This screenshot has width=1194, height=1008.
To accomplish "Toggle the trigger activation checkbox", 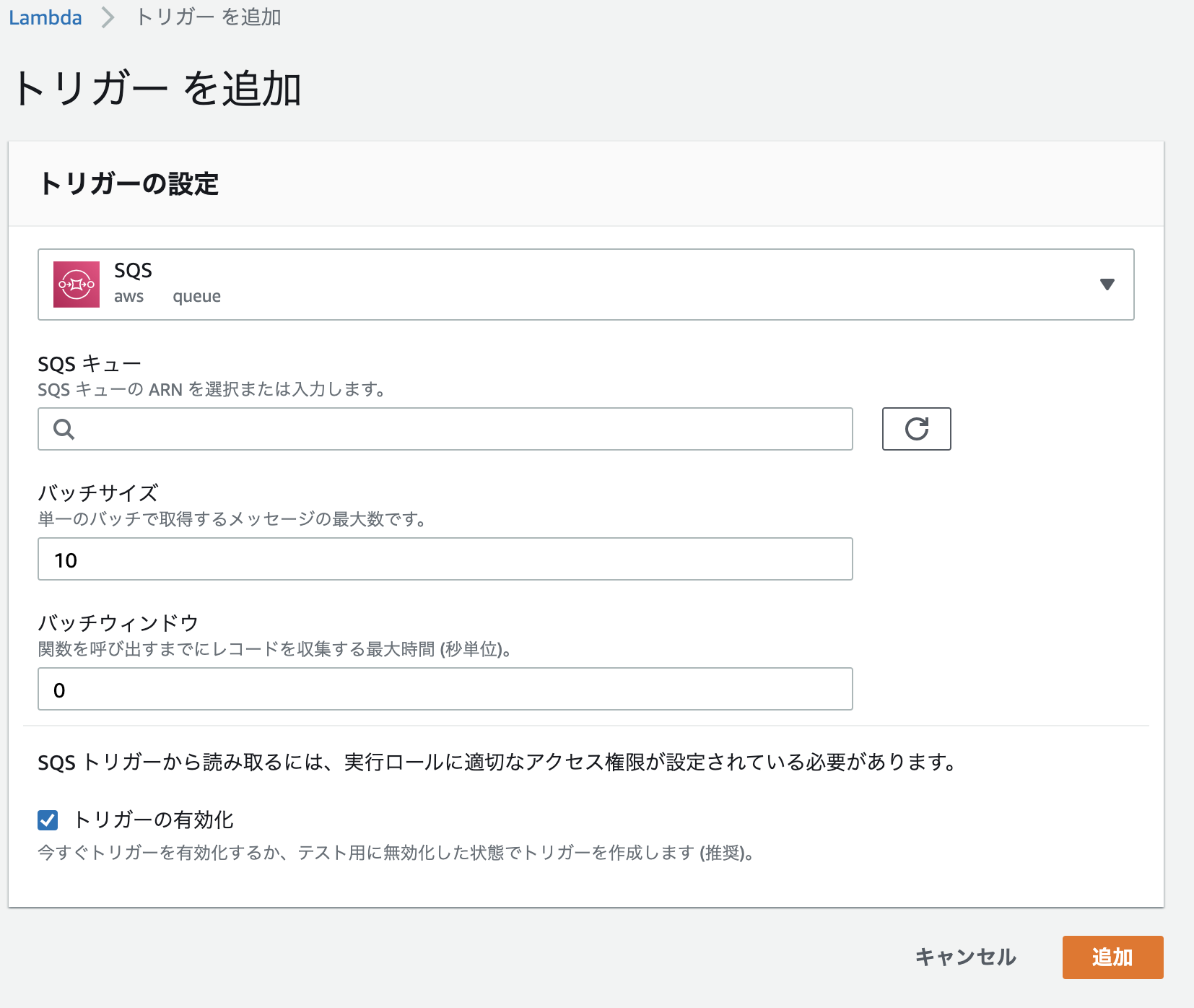I will 48,820.
